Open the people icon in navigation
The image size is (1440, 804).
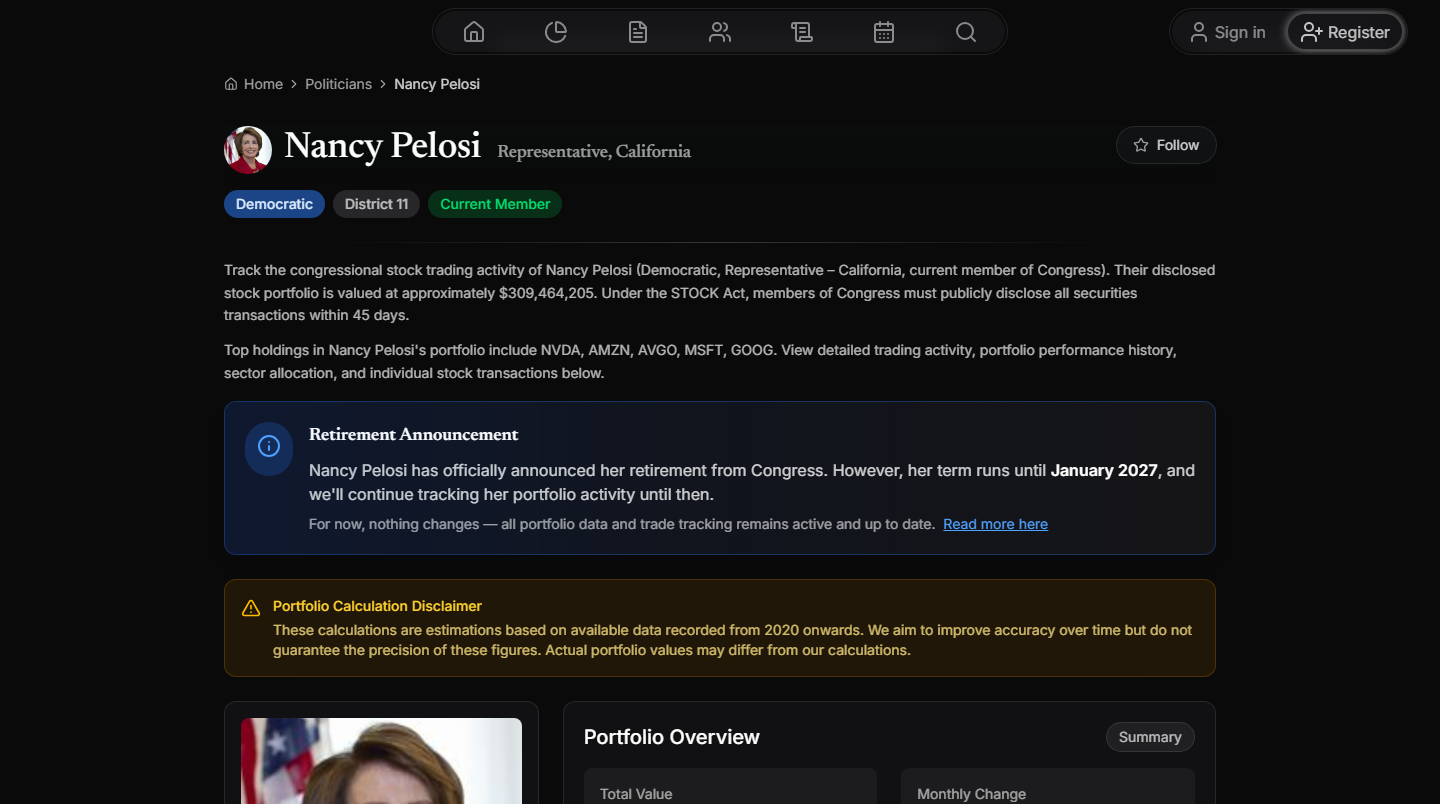[720, 32]
